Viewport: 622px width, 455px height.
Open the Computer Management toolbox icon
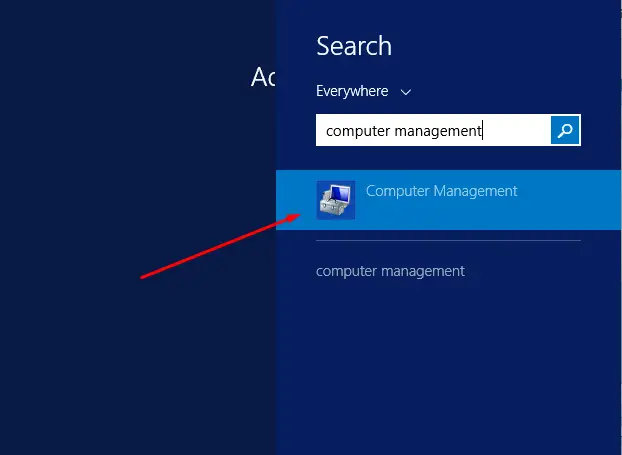pyautogui.click(x=336, y=200)
